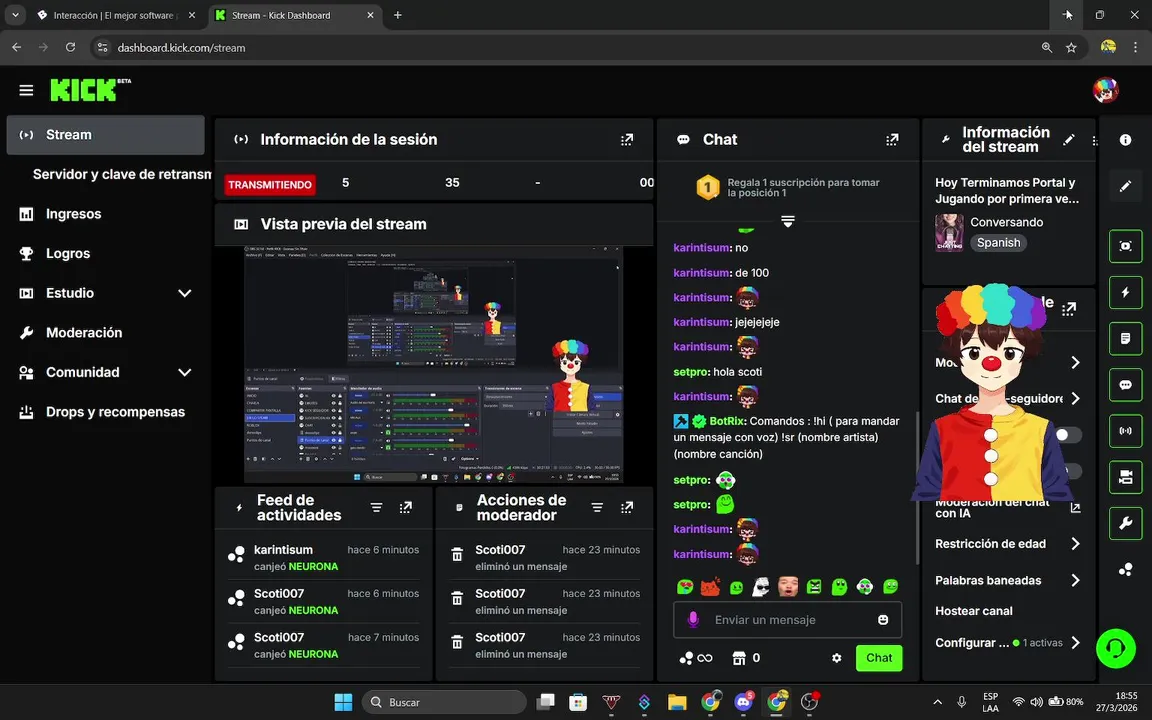Image resolution: width=1152 pixels, height=720 pixels.
Task: Edit stream info with the panel's pencil icon
Action: pyautogui.click(x=1069, y=140)
